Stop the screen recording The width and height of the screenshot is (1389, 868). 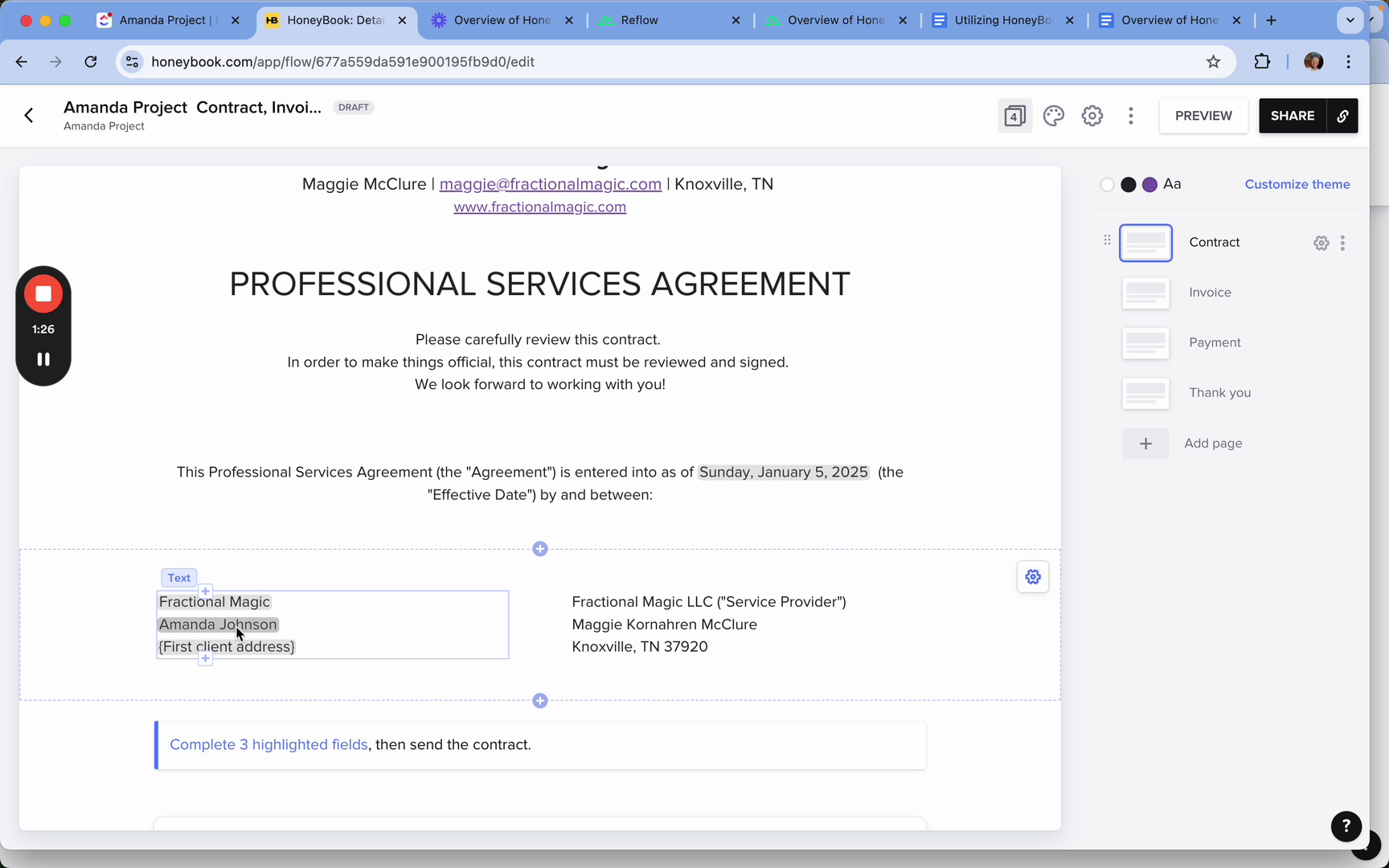click(43, 294)
